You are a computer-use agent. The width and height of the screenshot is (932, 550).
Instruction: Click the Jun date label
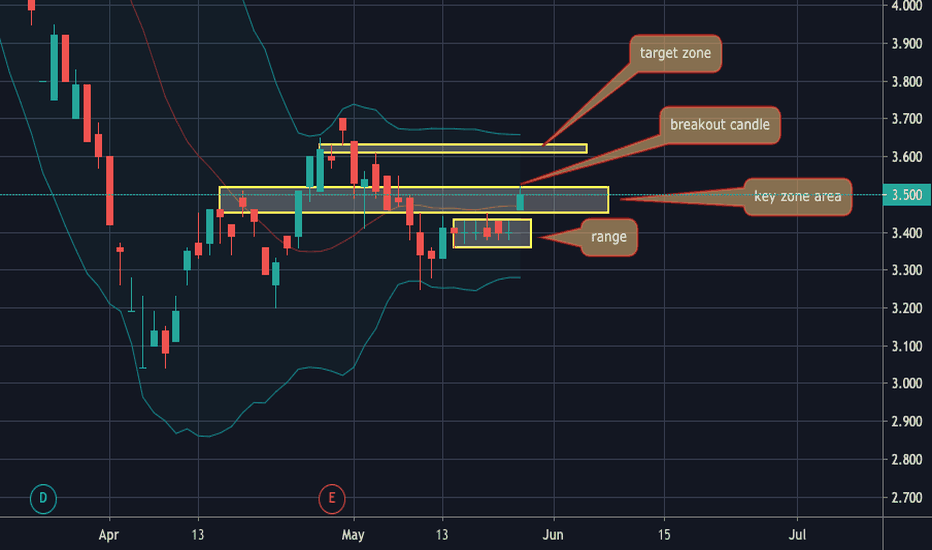click(553, 535)
